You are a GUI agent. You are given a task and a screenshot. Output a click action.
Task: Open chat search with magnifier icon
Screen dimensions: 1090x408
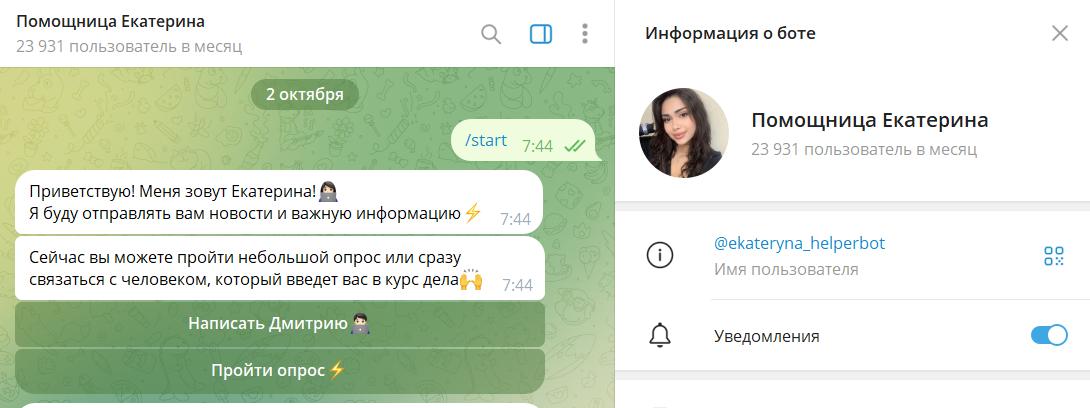pos(491,33)
